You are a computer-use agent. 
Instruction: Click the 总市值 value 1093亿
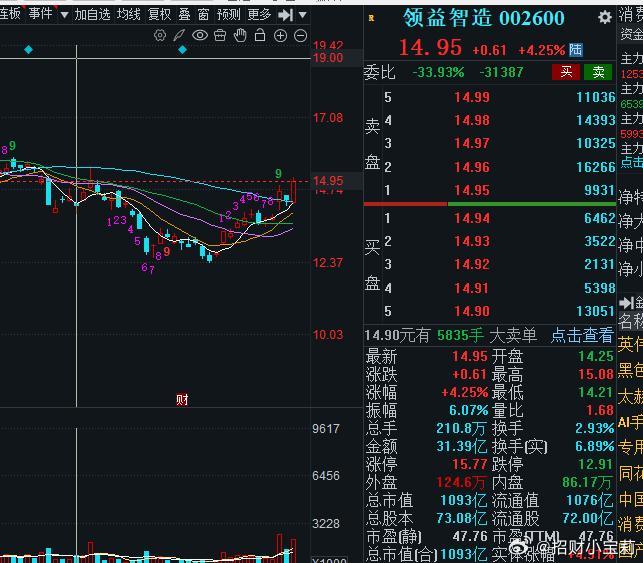tap(464, 500)
